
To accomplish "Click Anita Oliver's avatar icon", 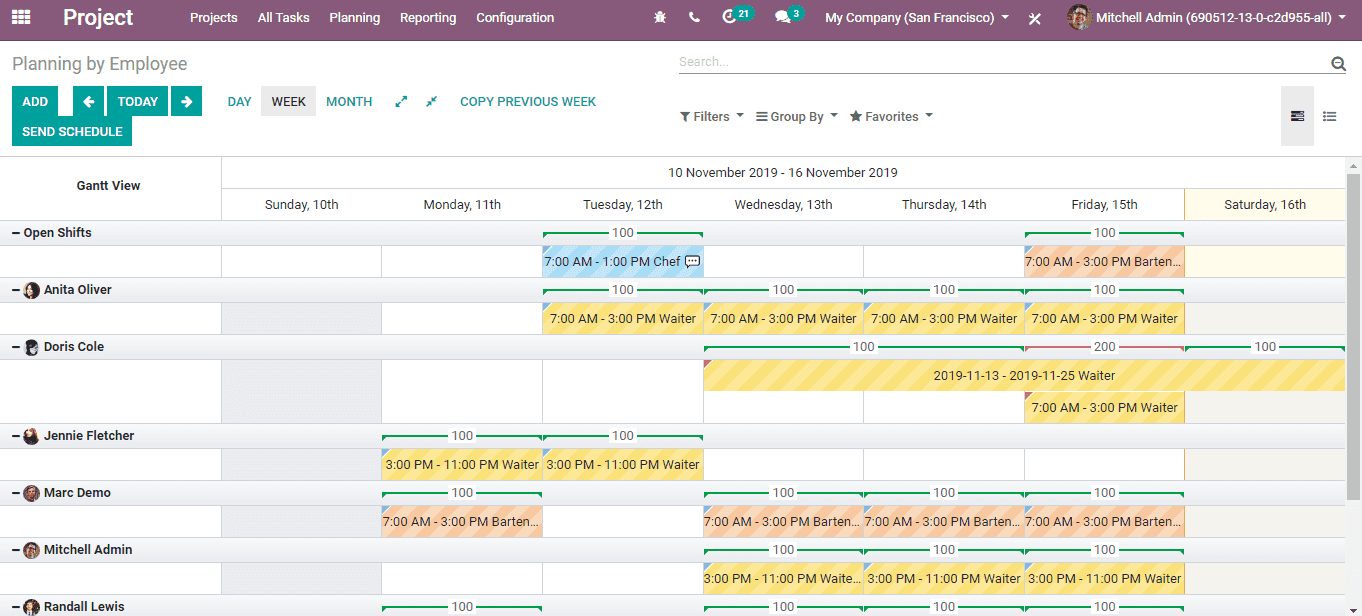I will (x=32, y=290).
